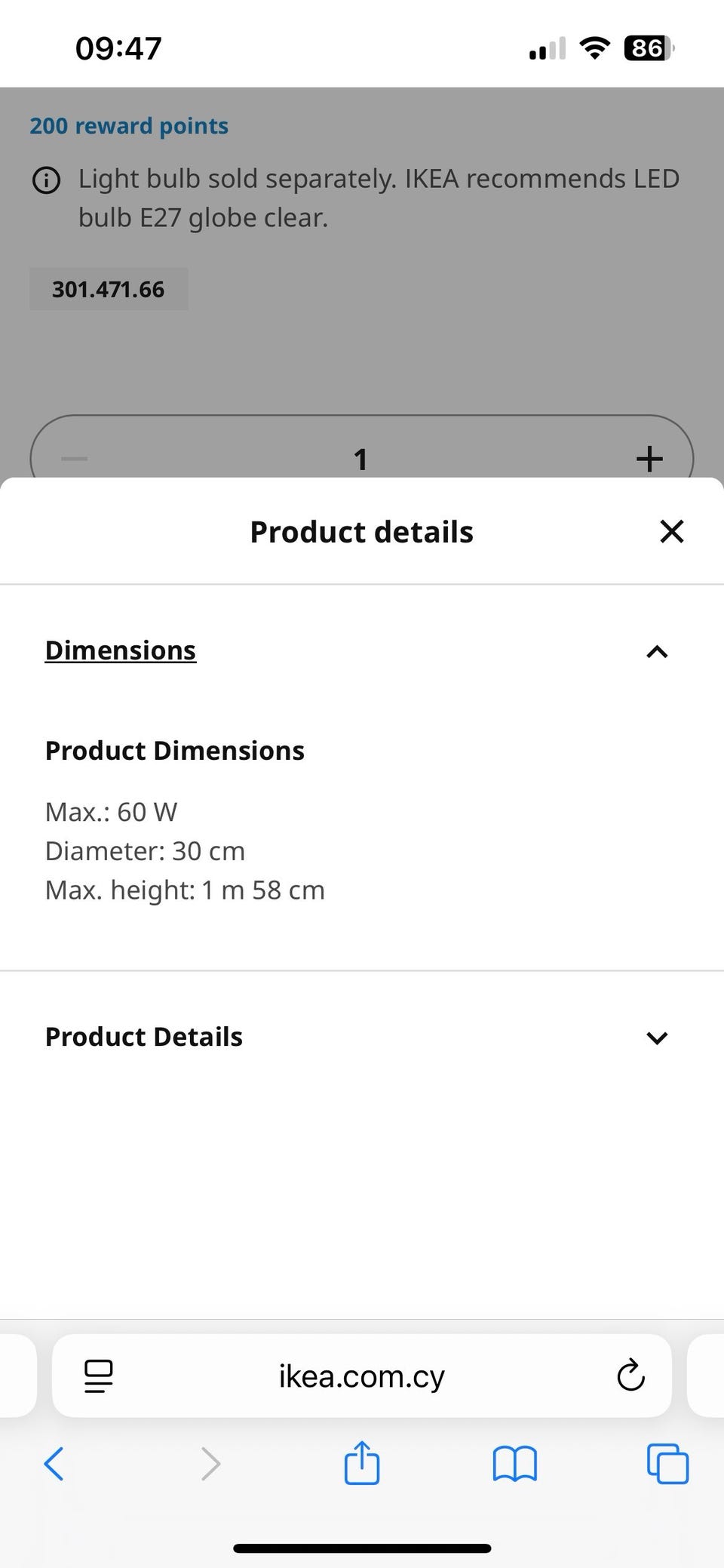Increase quantity with the plus button
Image resolution: width=724 pixels, height=1568 pixels.
pyautogui.click(x=649, y=459)
